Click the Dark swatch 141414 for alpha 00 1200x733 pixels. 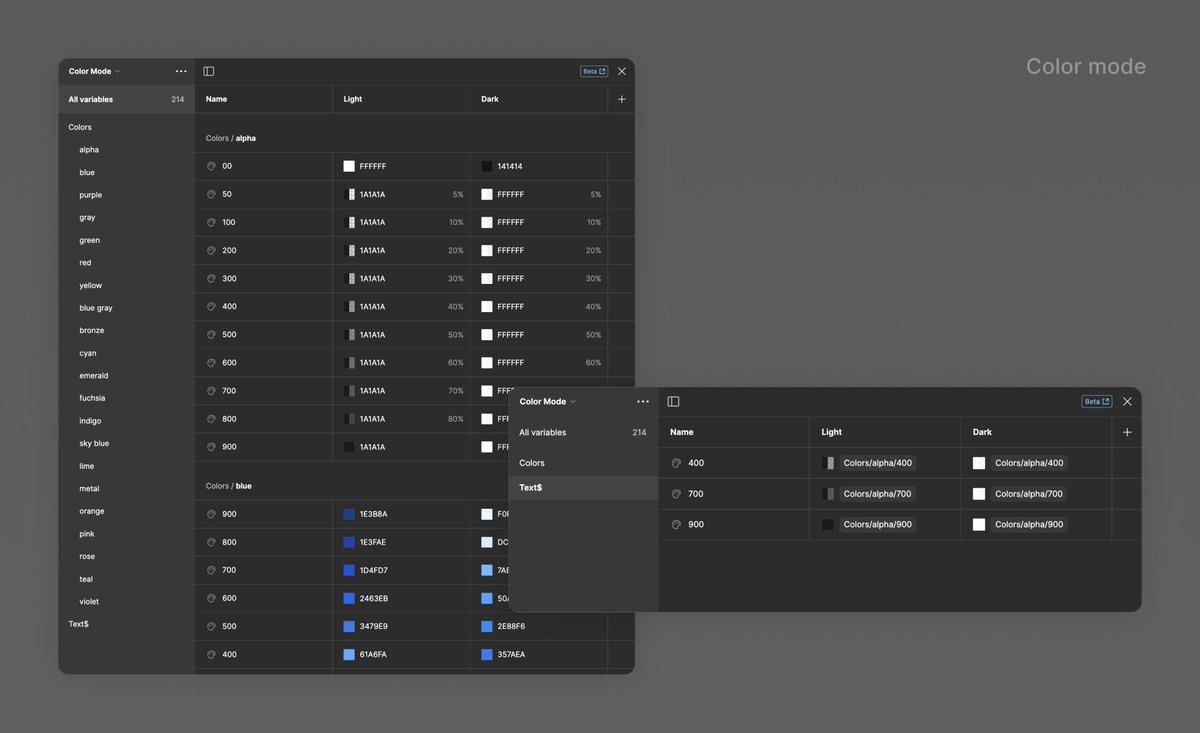point(487,166)
